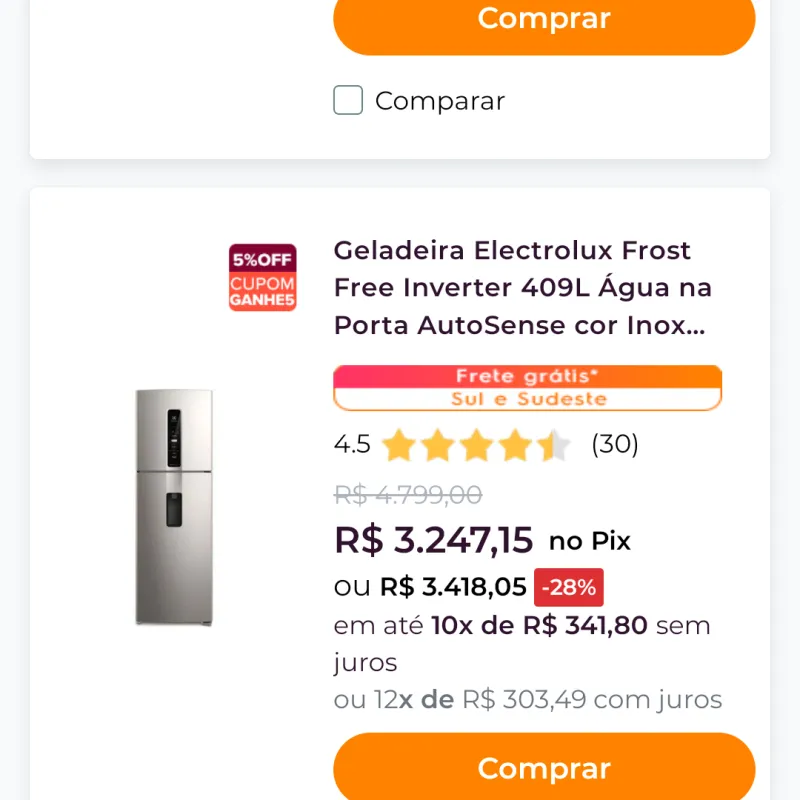
Task: Toggle the Comparar product comparison option
Action: [347, 100]
